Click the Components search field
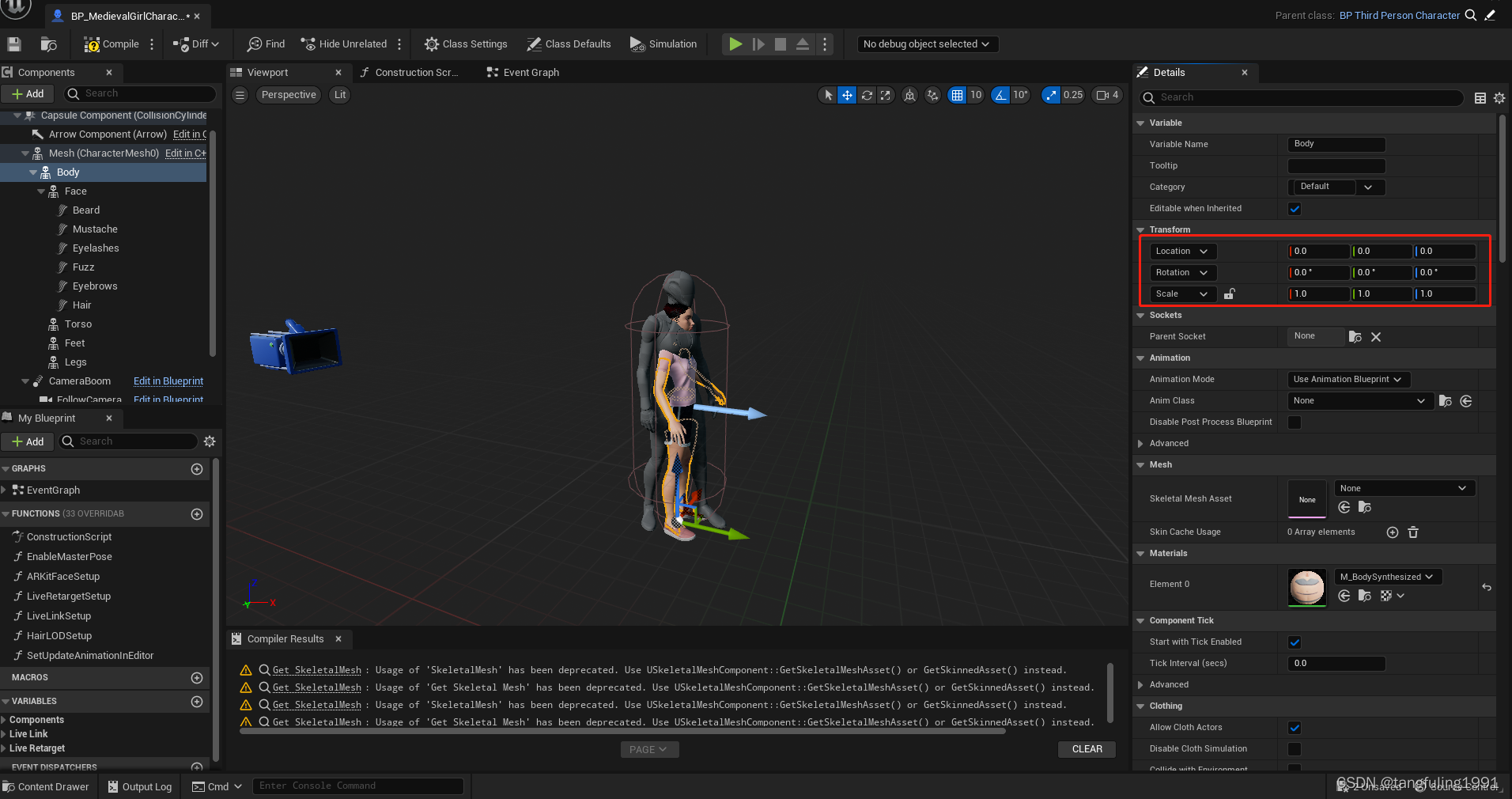Viewport: 1512px width, 799px height. pyautogui.click(x=140, y=93)
